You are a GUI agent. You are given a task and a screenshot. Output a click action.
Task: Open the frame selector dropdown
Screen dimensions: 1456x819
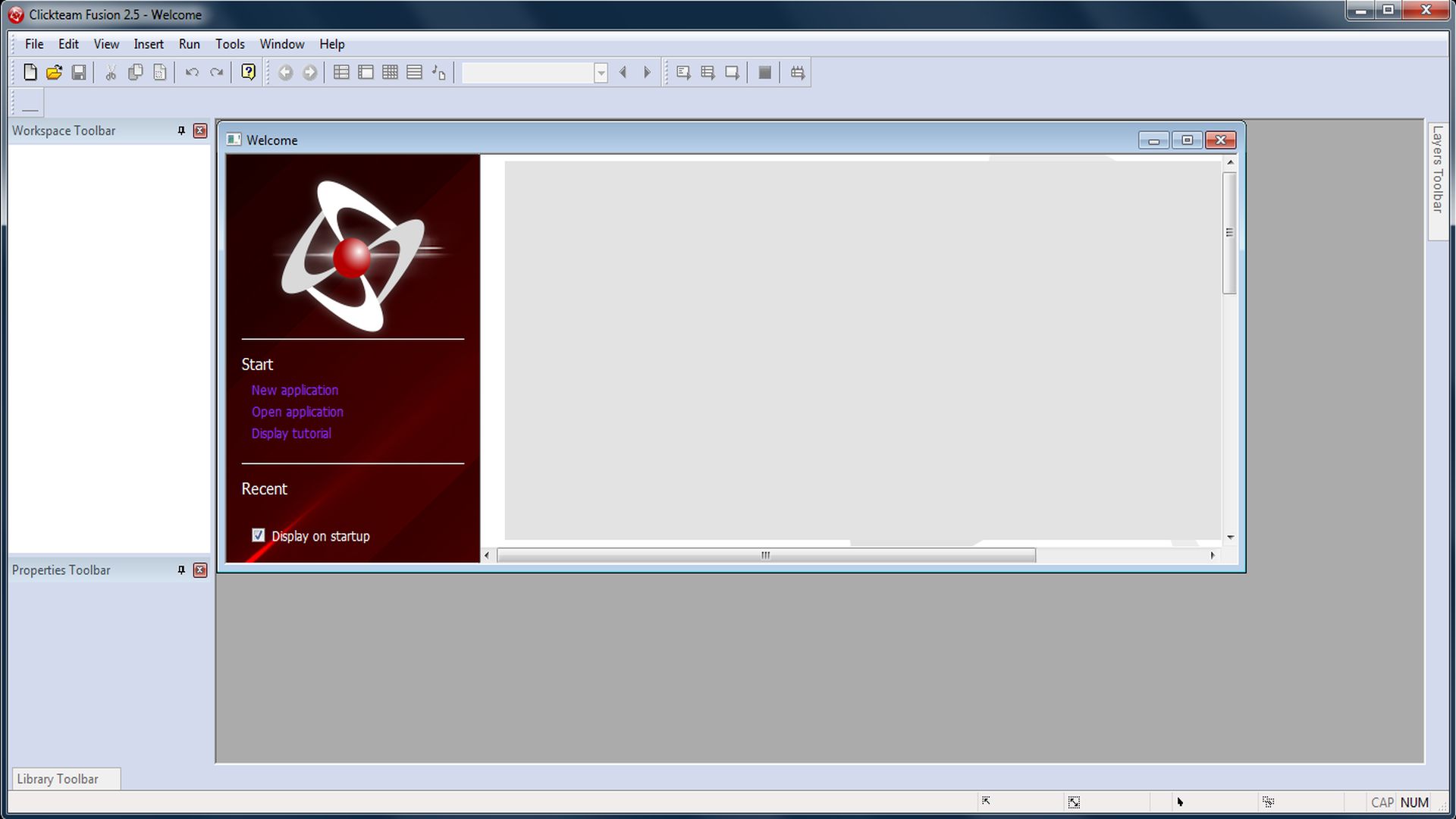(601, 72)
